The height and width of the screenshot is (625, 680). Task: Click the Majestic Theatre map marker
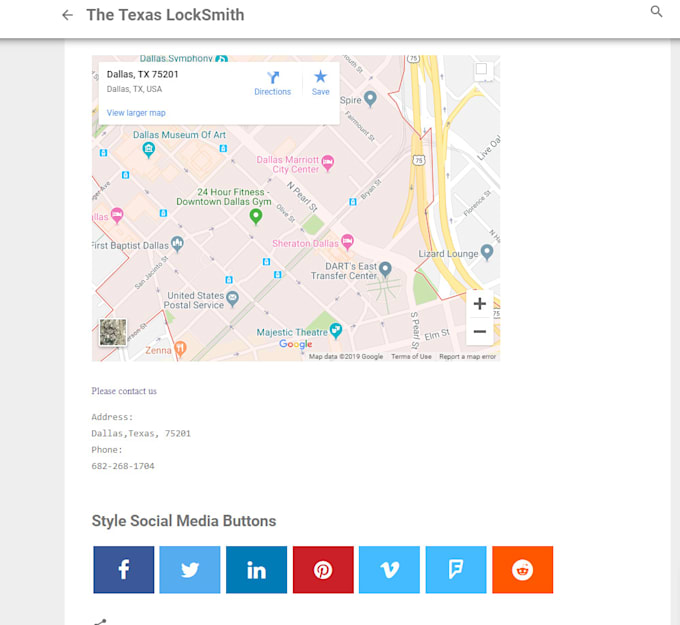[336, 331]
